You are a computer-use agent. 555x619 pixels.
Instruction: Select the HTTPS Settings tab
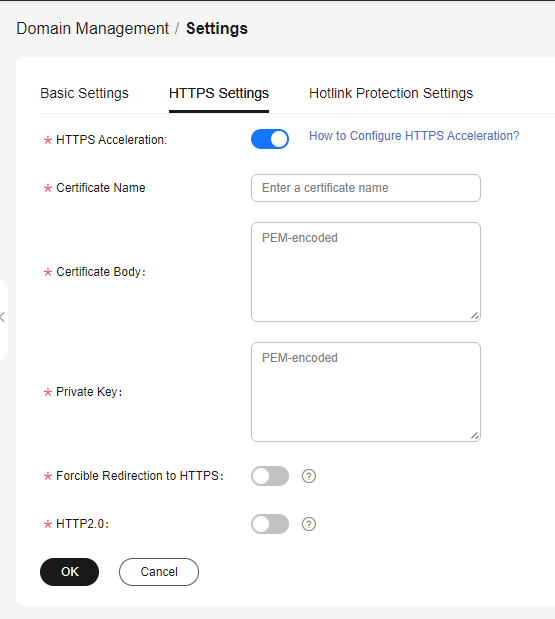(219, 93)
